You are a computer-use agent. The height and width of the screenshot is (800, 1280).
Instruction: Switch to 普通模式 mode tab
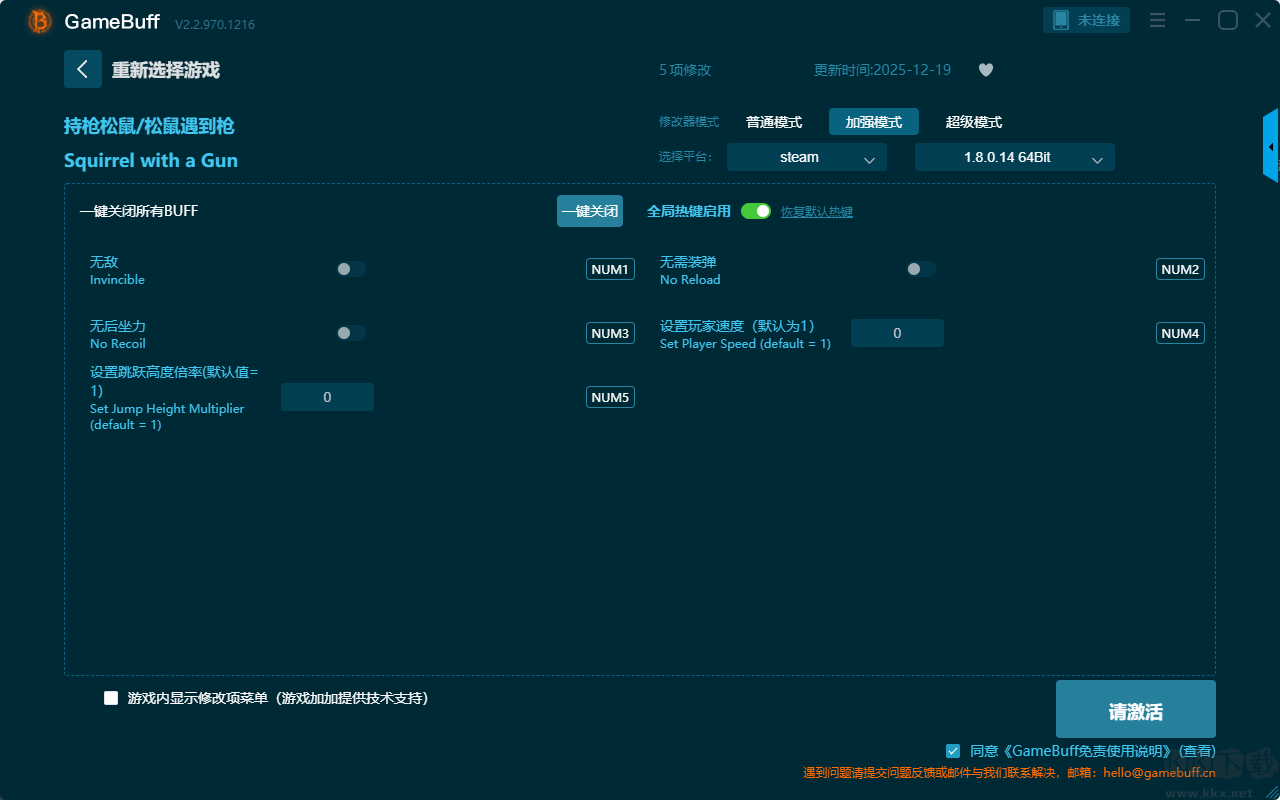pyautogui.click(x=774, y=122)
